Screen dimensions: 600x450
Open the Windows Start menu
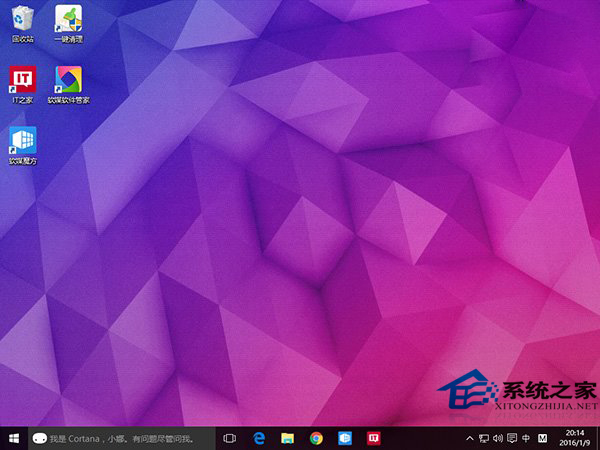[14, 438]
